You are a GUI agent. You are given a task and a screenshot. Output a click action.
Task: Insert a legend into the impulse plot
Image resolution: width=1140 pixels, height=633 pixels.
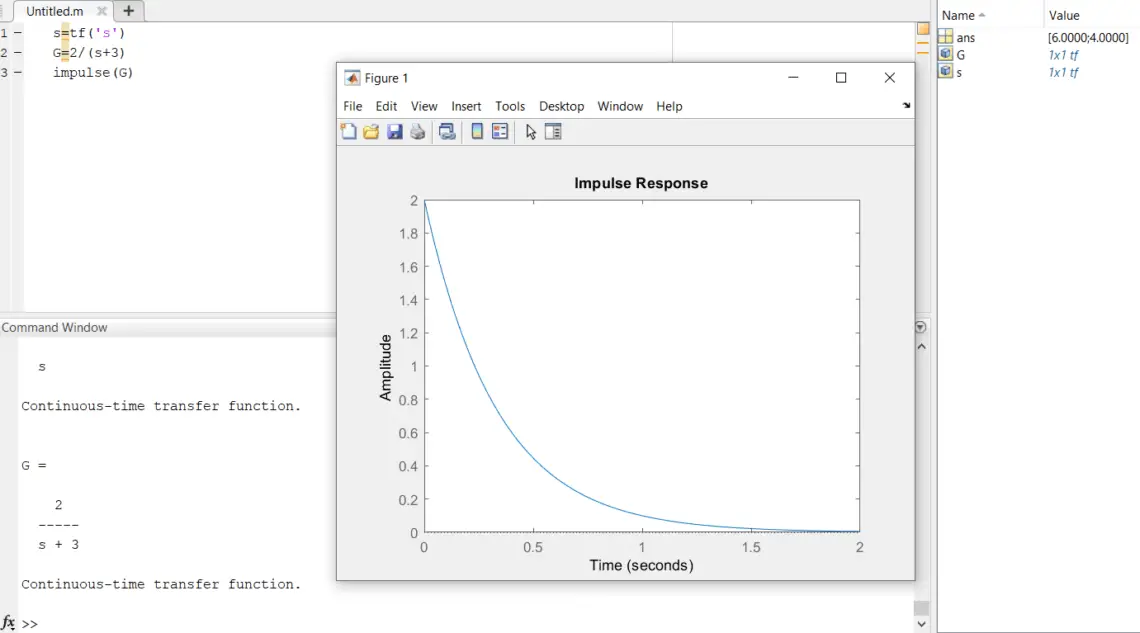click(x=498, y=131)
